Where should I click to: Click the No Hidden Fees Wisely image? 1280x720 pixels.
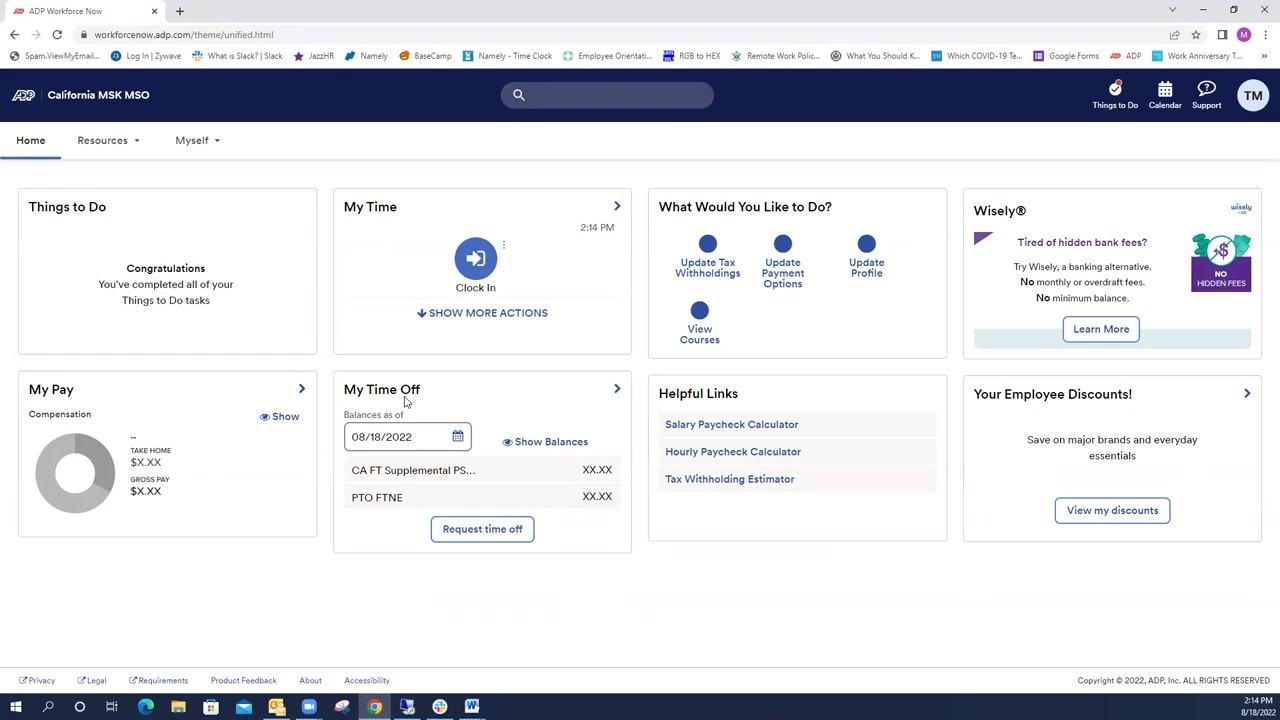[1221, 262]
